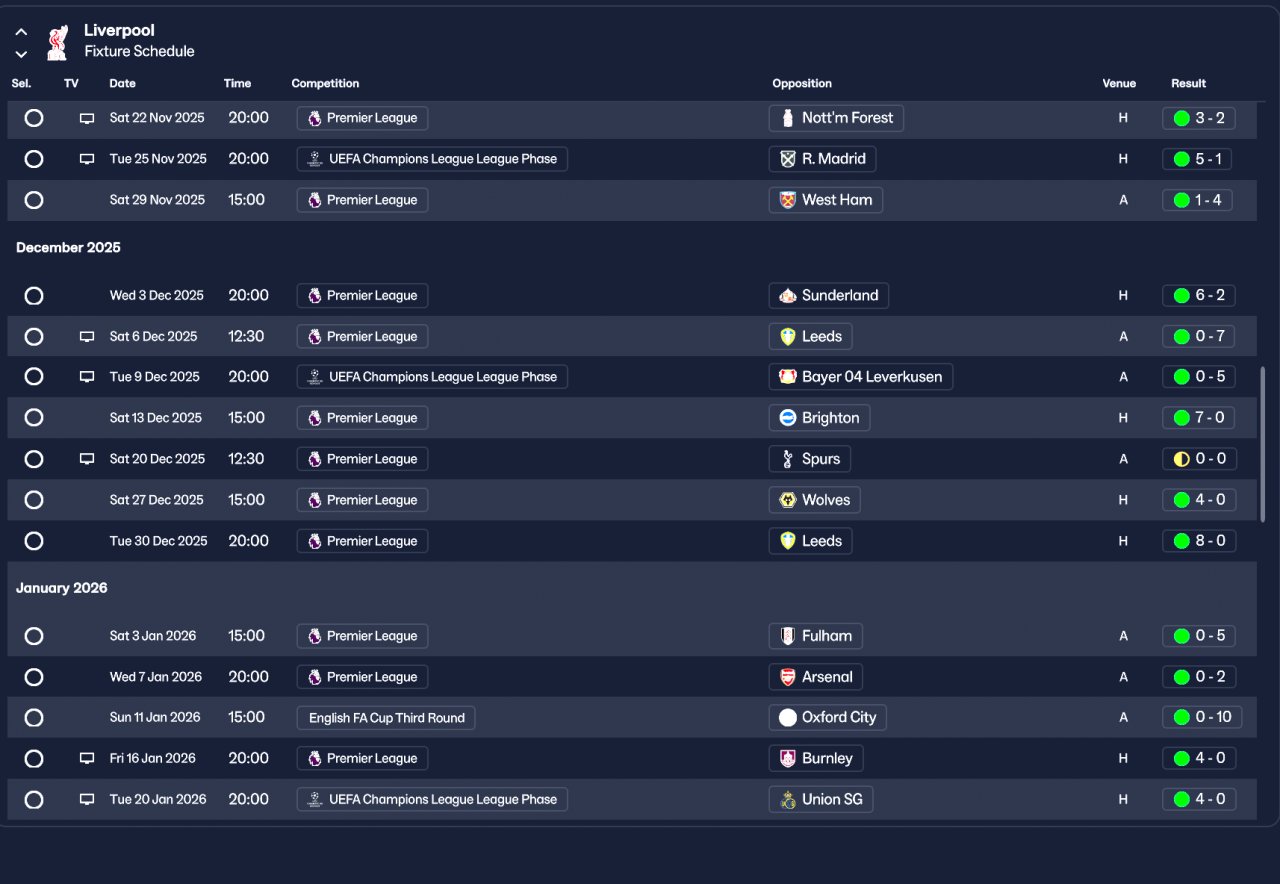Open Burnley club badge
This screenshot has height=884, width=1280.
click(x=788, y=759)
